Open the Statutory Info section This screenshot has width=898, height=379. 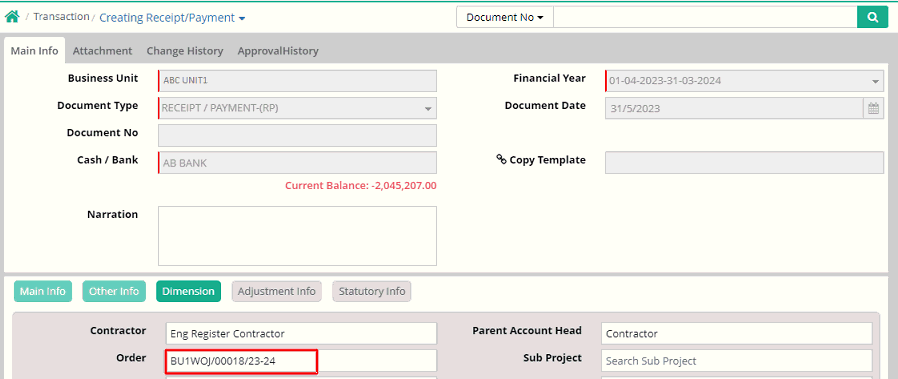(x=372, y=291)
